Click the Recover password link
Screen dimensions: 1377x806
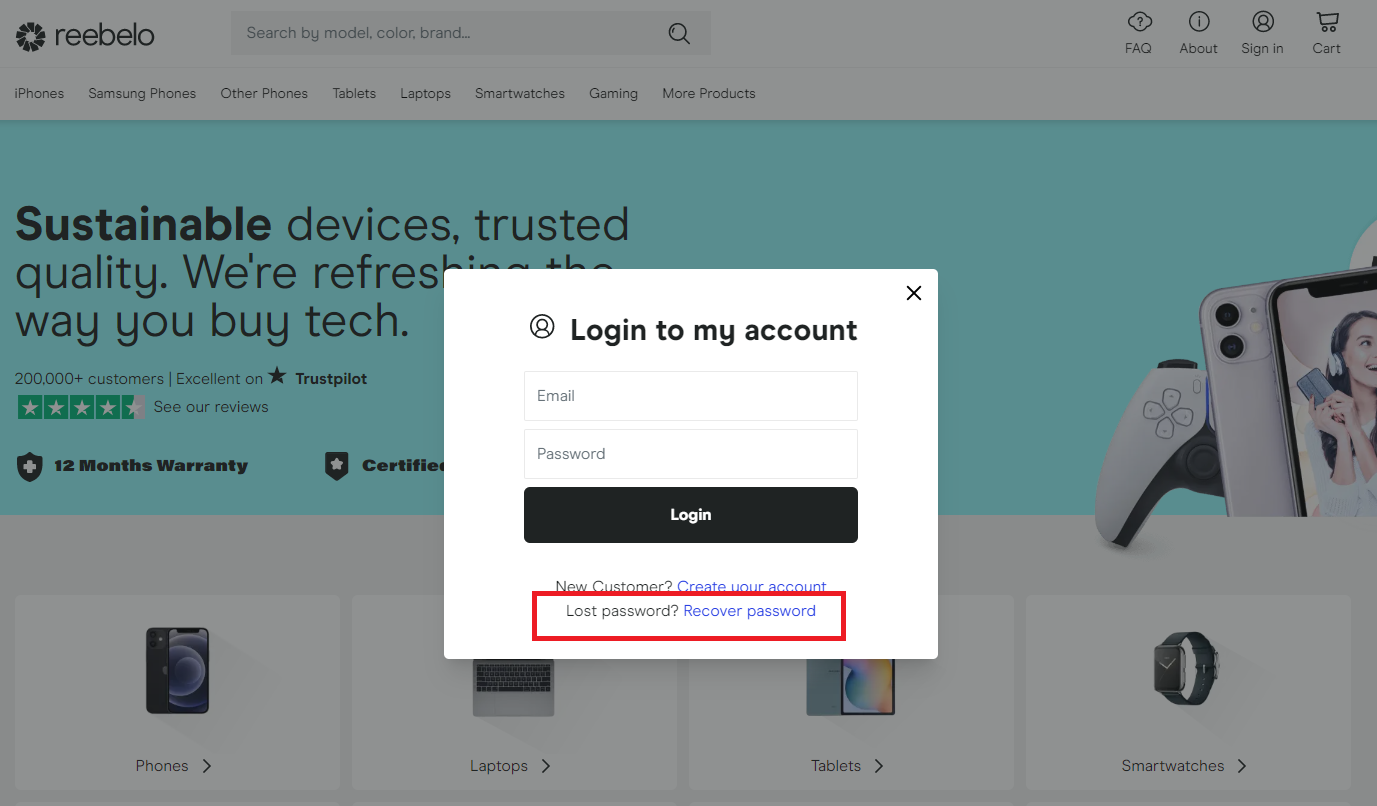(750, 610)
